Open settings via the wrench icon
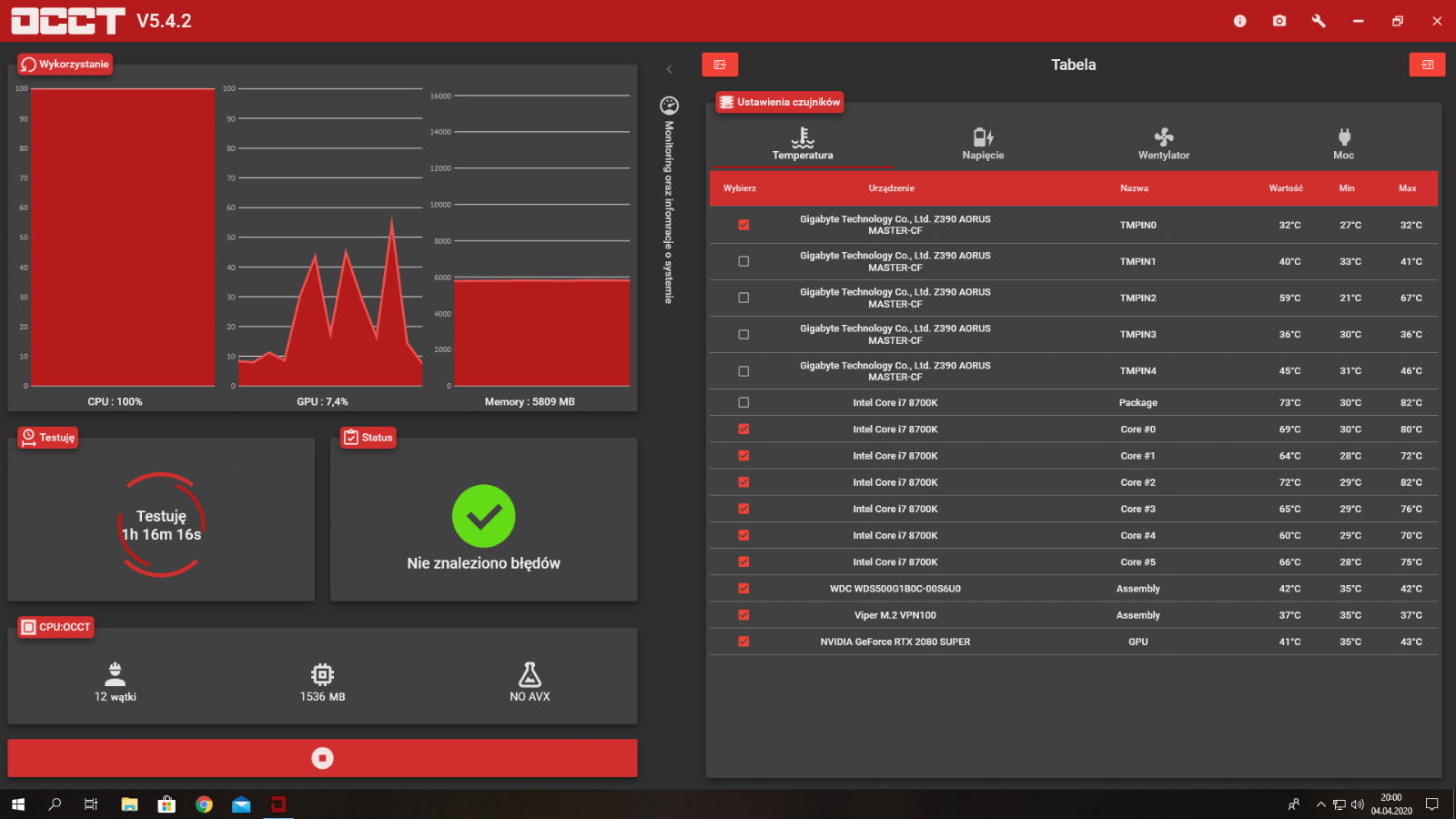This screenshot has width=1456, height=819. [x=1319, y=21]
